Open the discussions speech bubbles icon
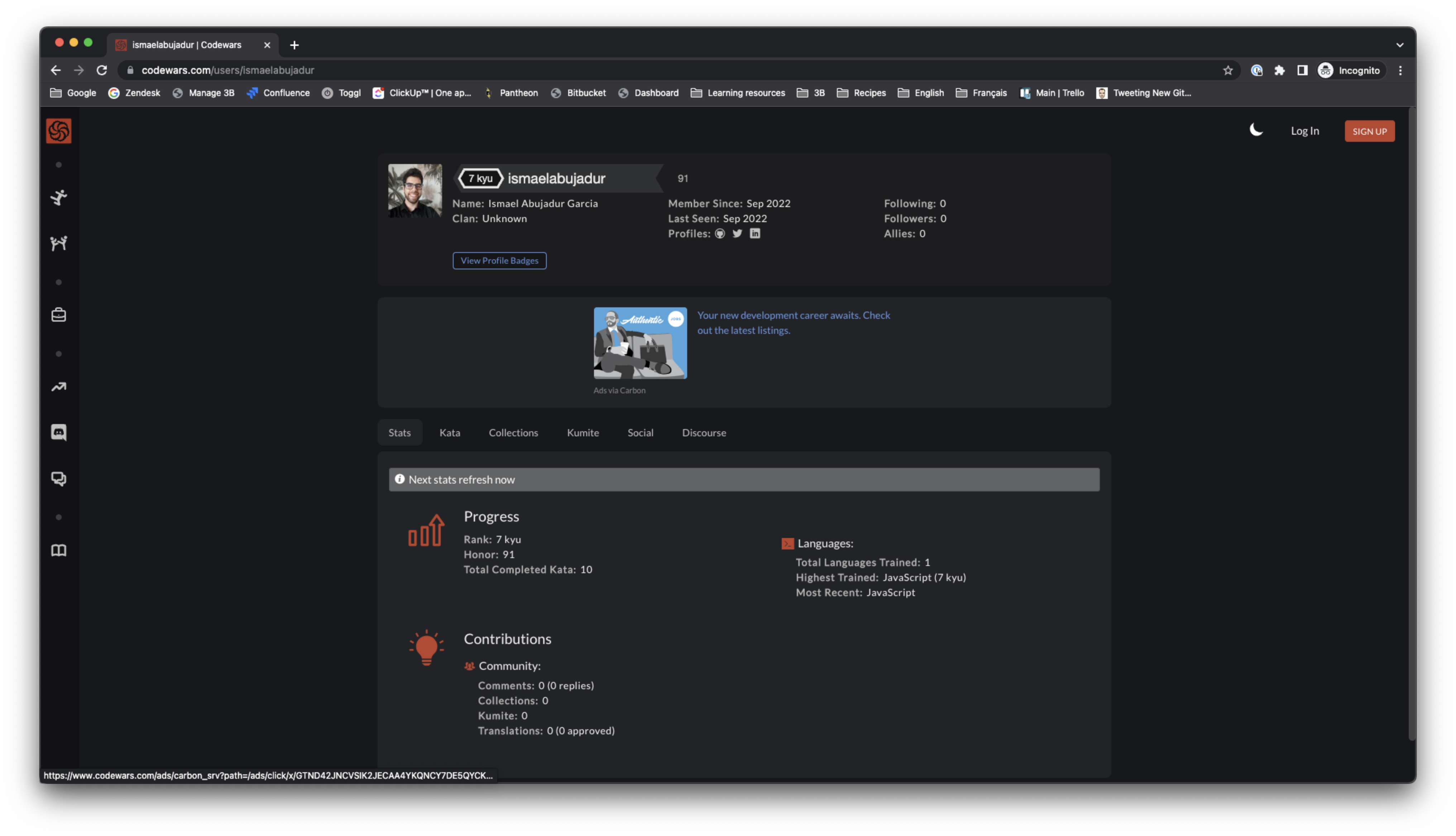 click(58, 479)
